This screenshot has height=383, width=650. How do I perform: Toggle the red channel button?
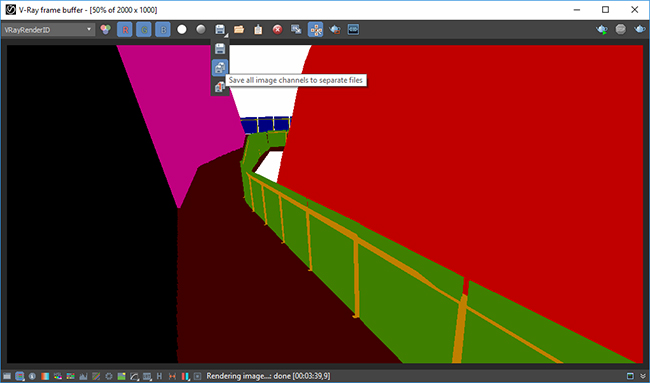pyautogui.click(x=125, y=29)
